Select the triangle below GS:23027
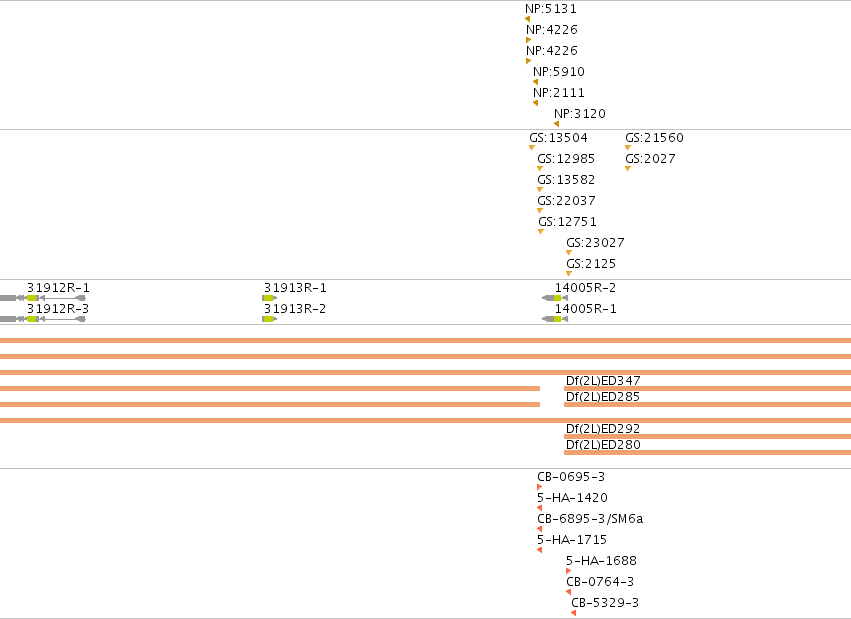This screenshot has width=851, height=619. pos(569,253)
